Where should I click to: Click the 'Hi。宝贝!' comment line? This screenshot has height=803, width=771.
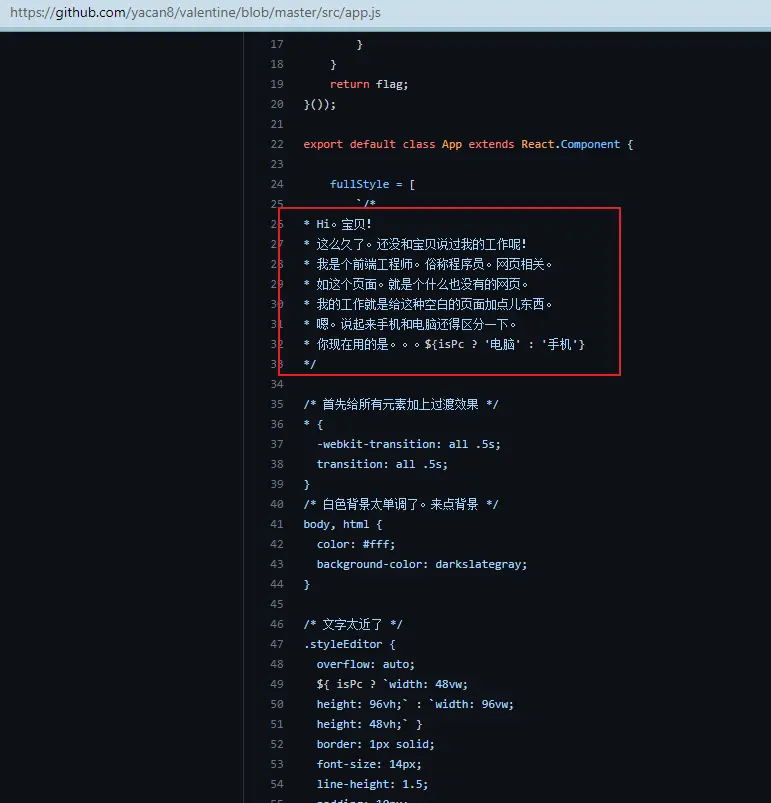pos(337,224)
